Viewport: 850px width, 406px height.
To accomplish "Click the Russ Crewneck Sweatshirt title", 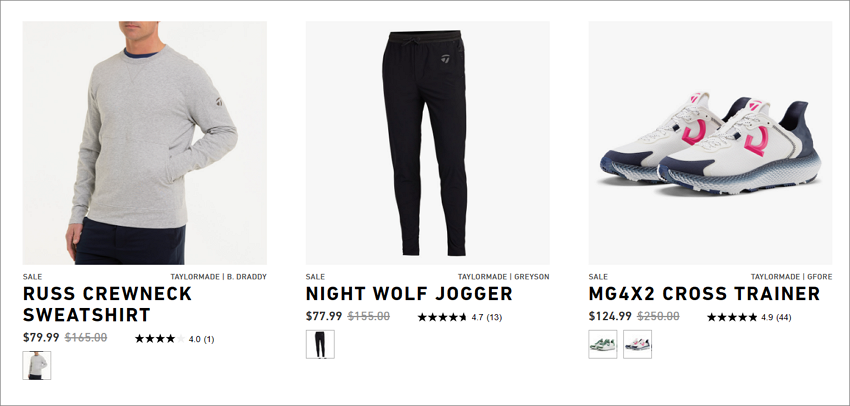I will (x=107, y=304).
